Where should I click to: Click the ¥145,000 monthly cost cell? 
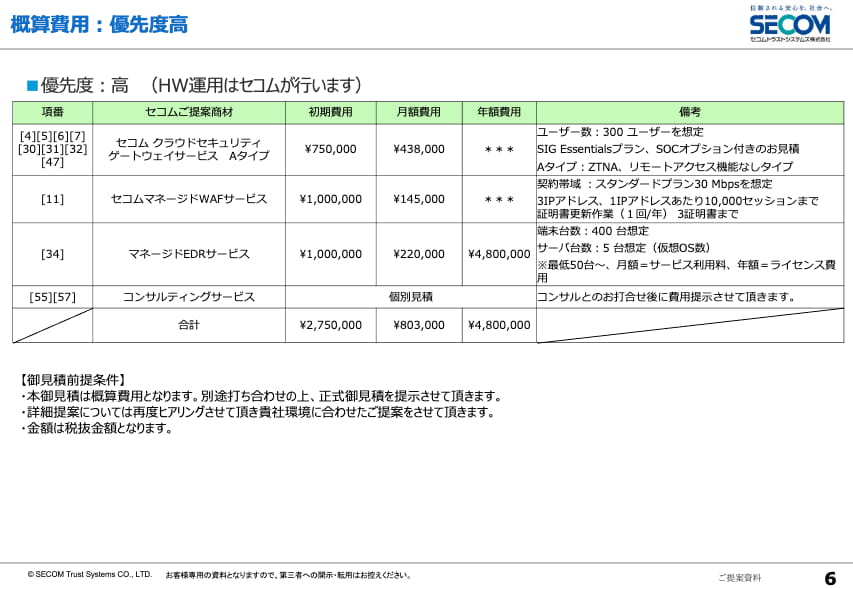419,199
